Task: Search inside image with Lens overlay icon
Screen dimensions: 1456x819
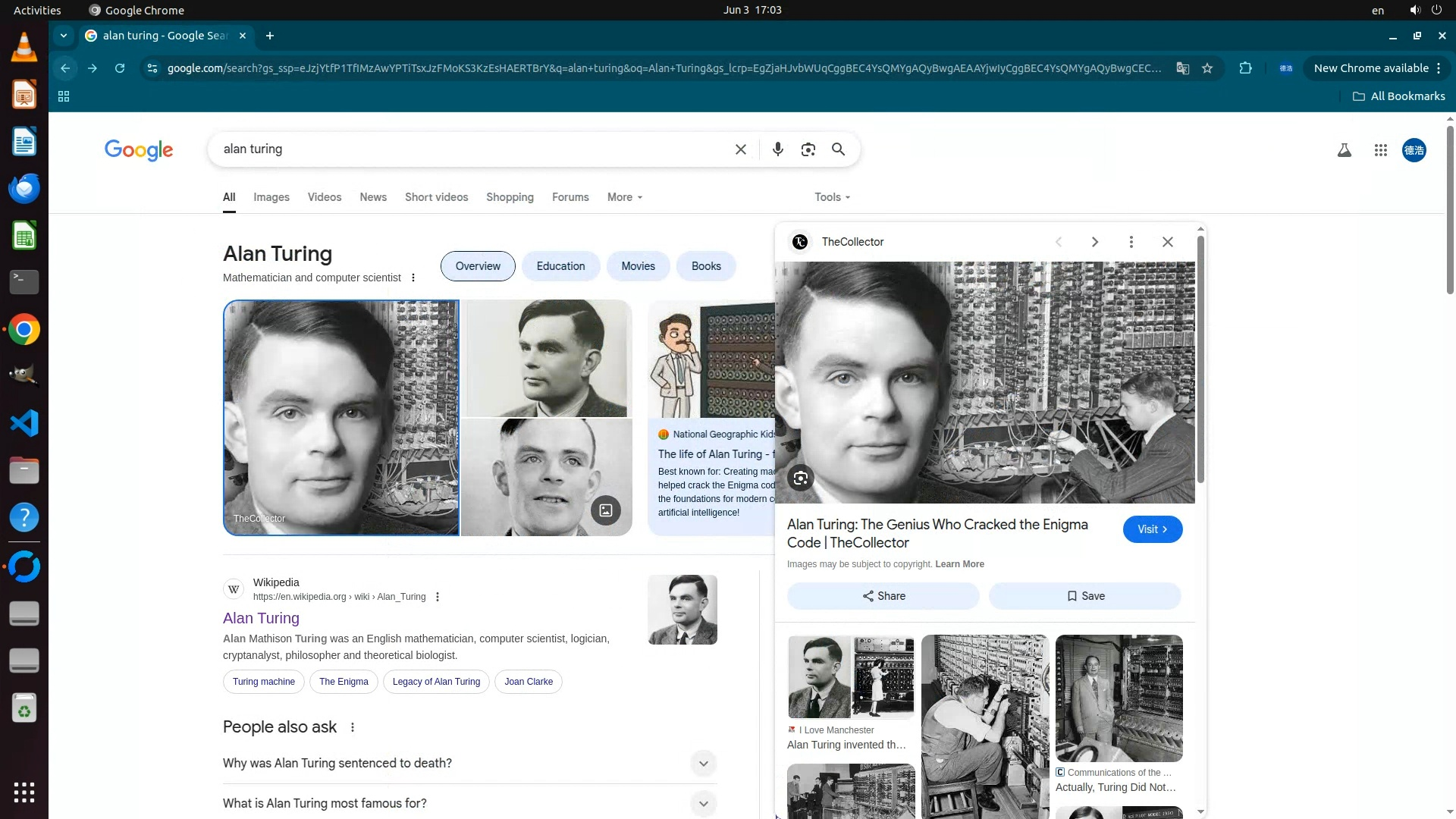Action: pyautogui.click(x=800, y=478)
